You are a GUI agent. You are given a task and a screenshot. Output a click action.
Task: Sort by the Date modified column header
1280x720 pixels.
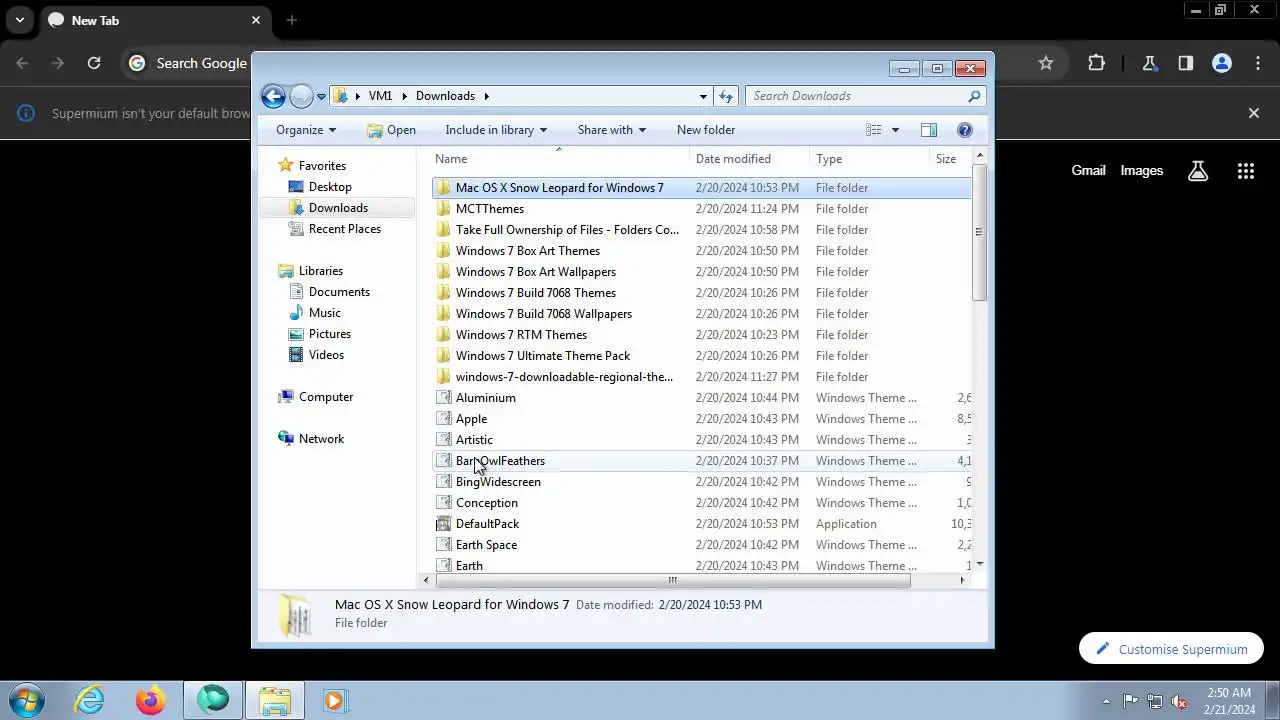click(749, 159)
